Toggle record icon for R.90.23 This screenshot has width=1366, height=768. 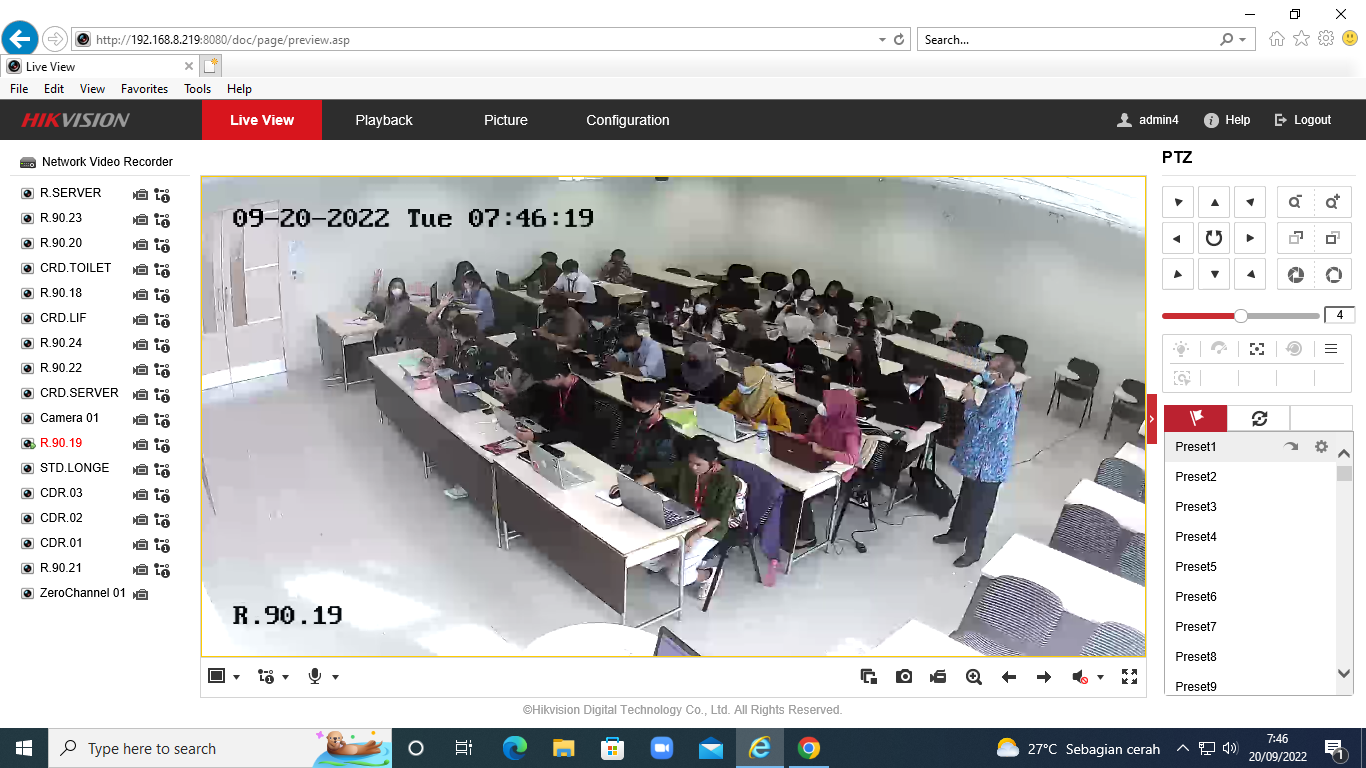(x=141, y=219)
